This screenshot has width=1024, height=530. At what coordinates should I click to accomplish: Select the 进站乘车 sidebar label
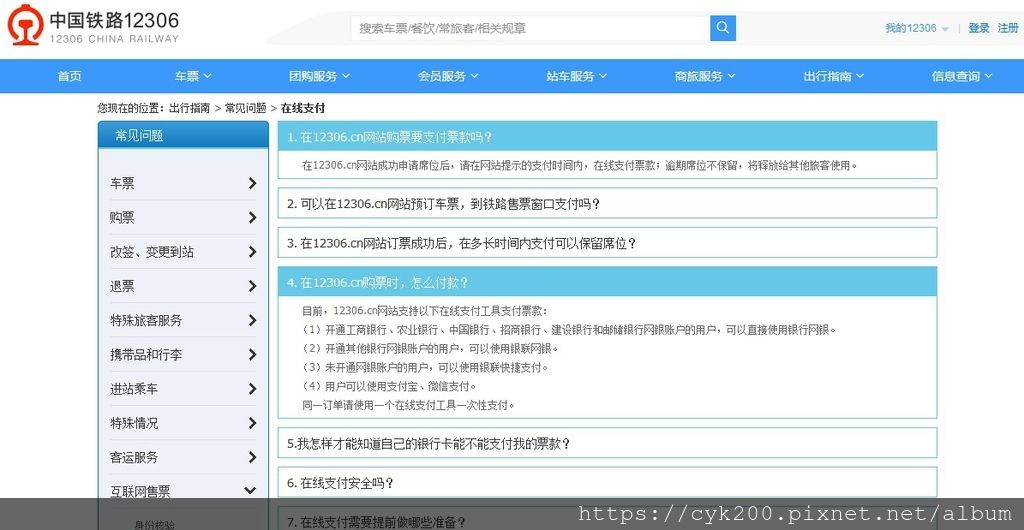coord(134,389)
